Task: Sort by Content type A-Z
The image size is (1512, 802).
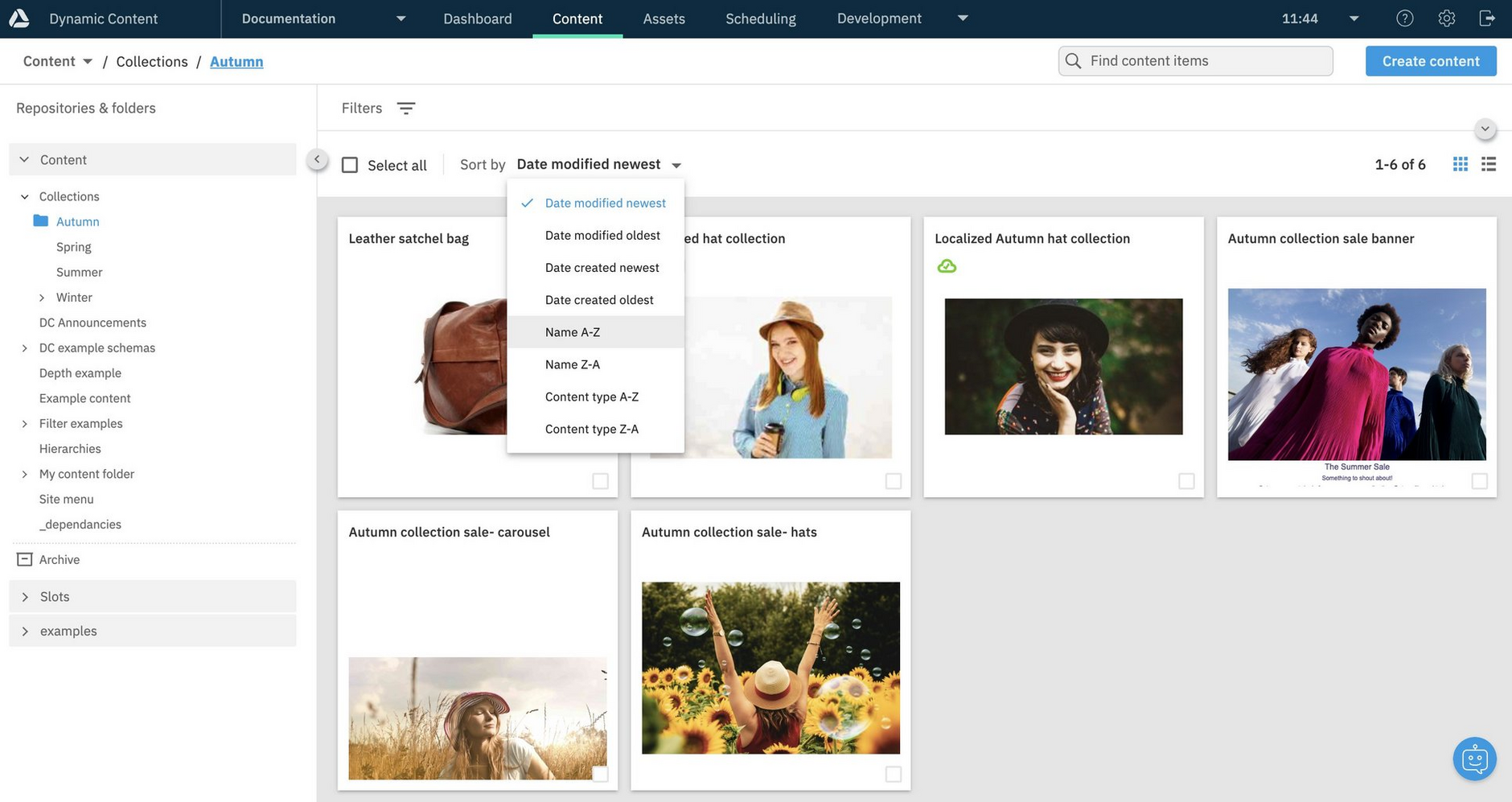Action: click(x=596, y=397)
